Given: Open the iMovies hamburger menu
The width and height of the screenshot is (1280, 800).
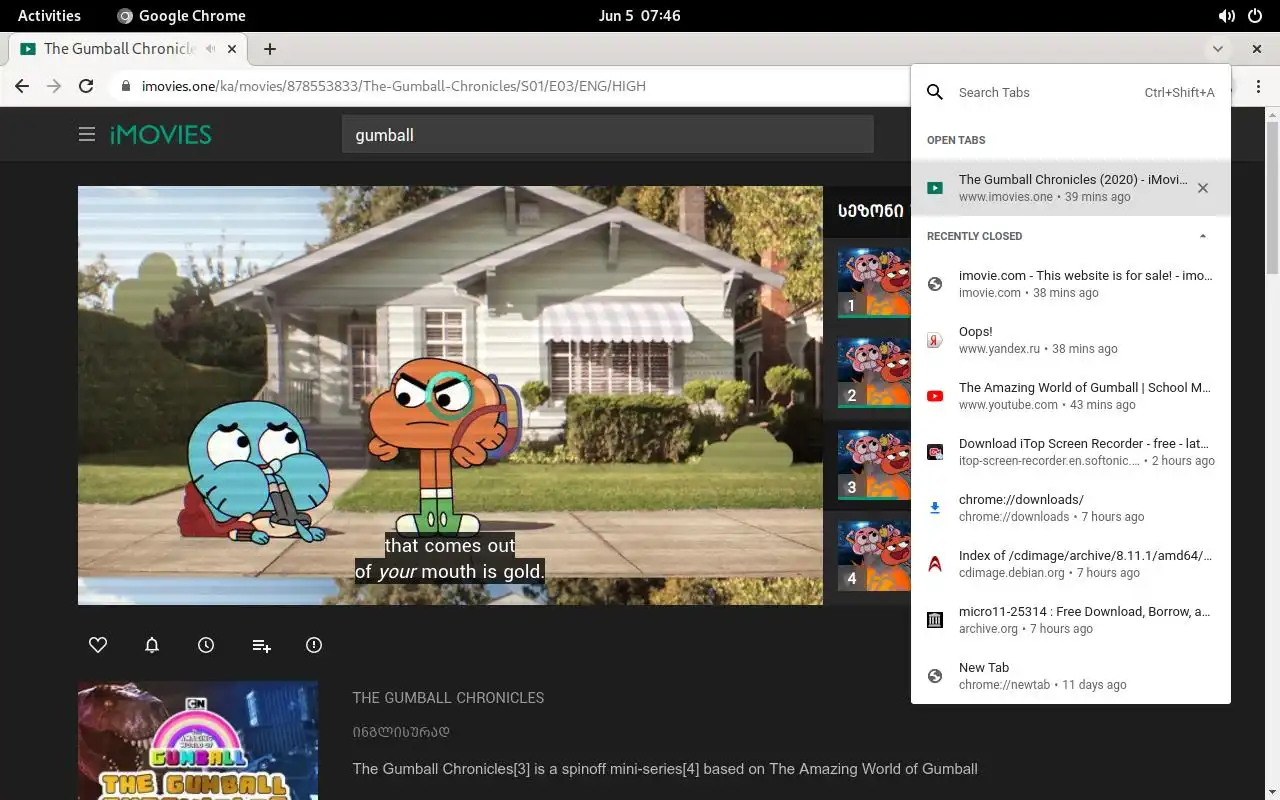Looking at the screenshot, I should [87, 134].
